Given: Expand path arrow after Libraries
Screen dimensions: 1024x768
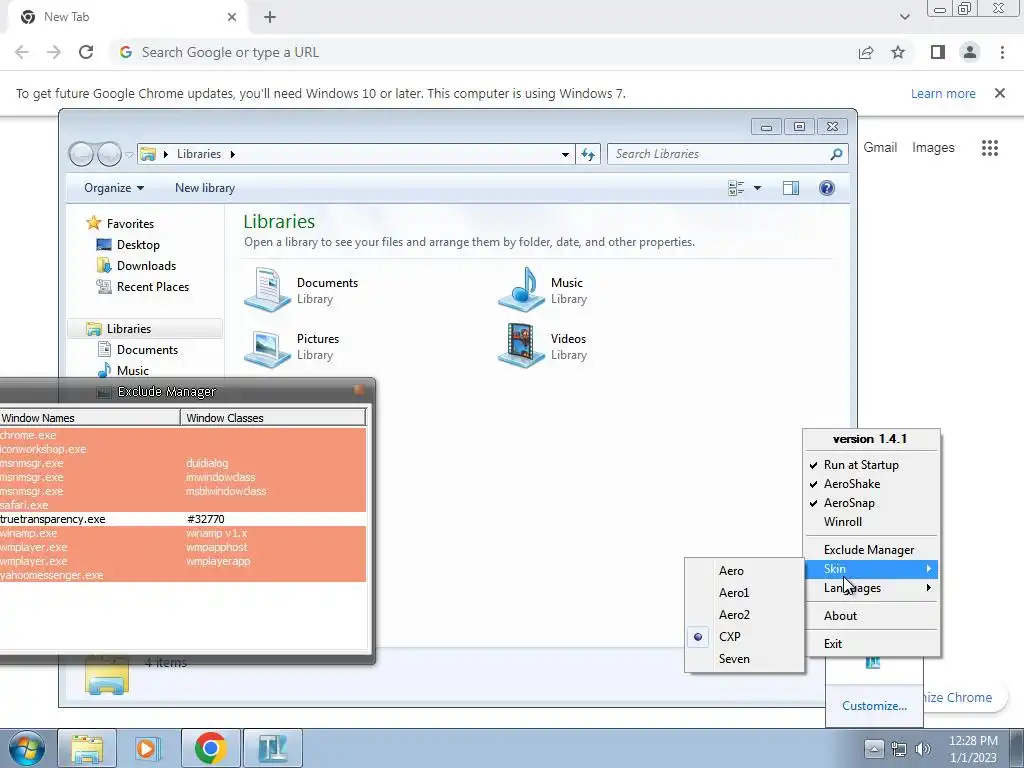Looking at the screenshot, I should click(232, 154).
